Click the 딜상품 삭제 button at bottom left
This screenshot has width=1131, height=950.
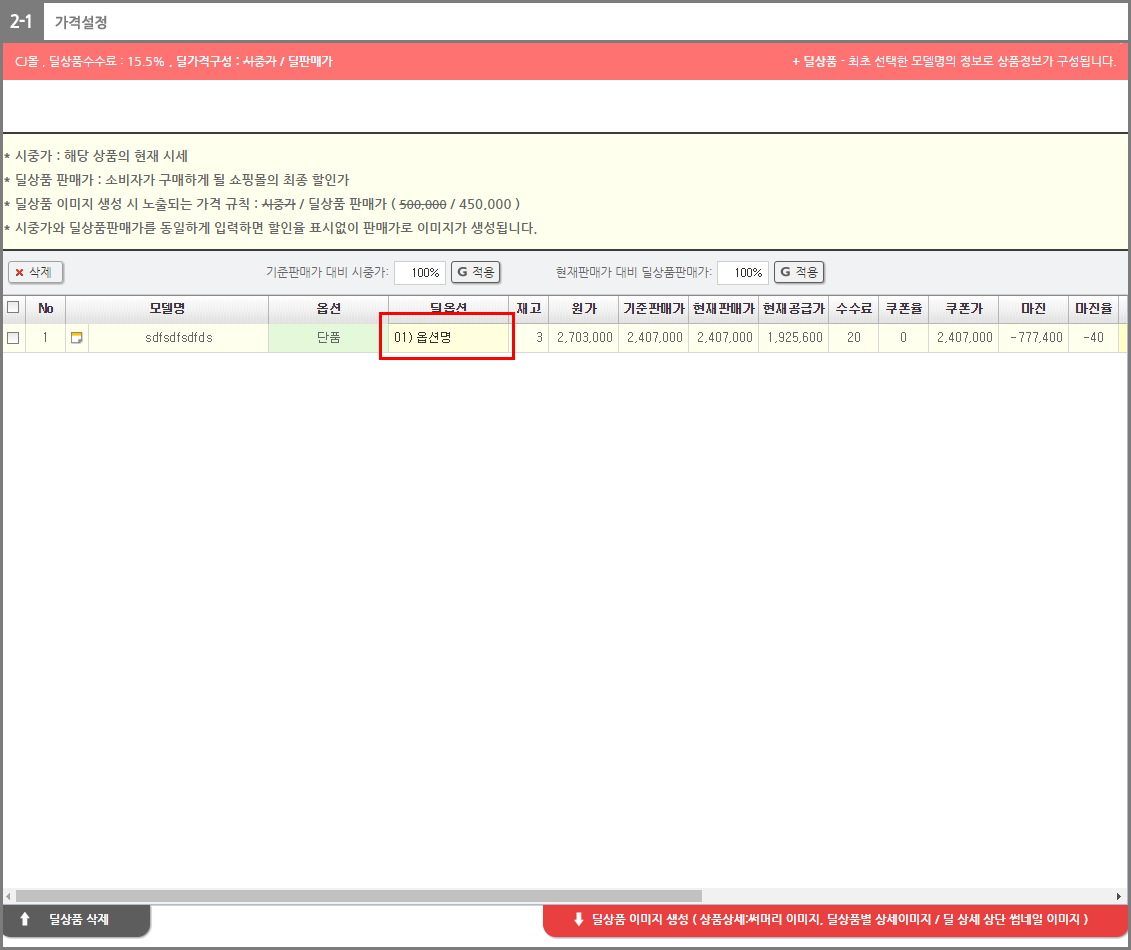click(77, 920)
